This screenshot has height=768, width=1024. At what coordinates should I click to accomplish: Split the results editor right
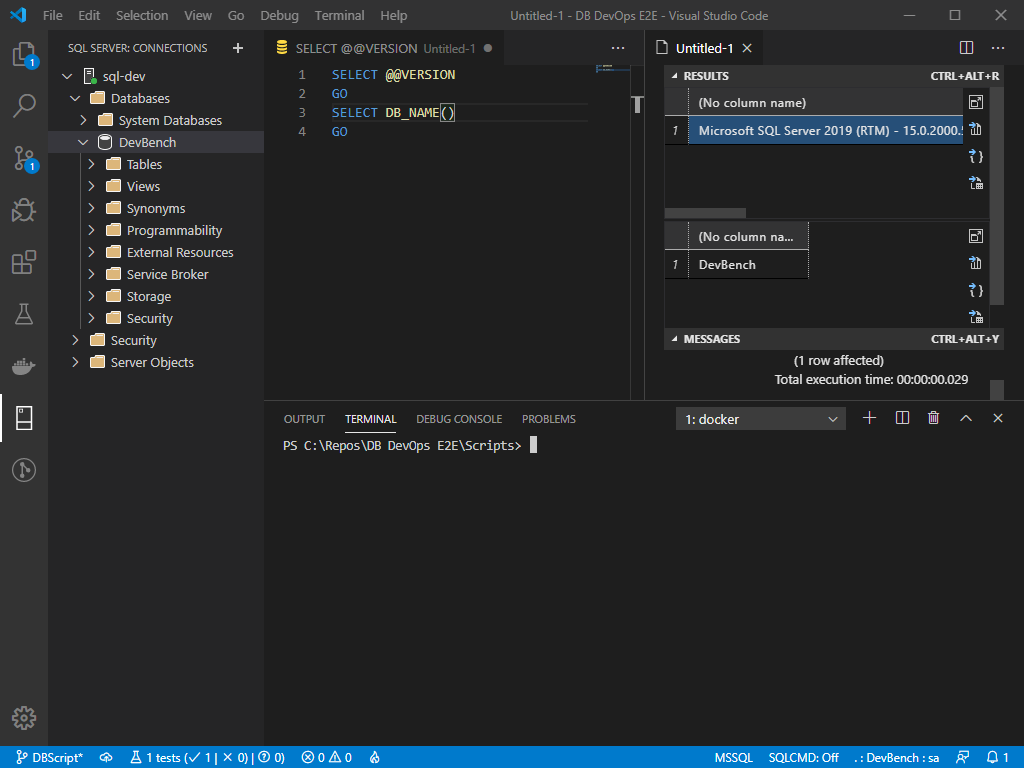pyautogui.click(x=967, y=48)
